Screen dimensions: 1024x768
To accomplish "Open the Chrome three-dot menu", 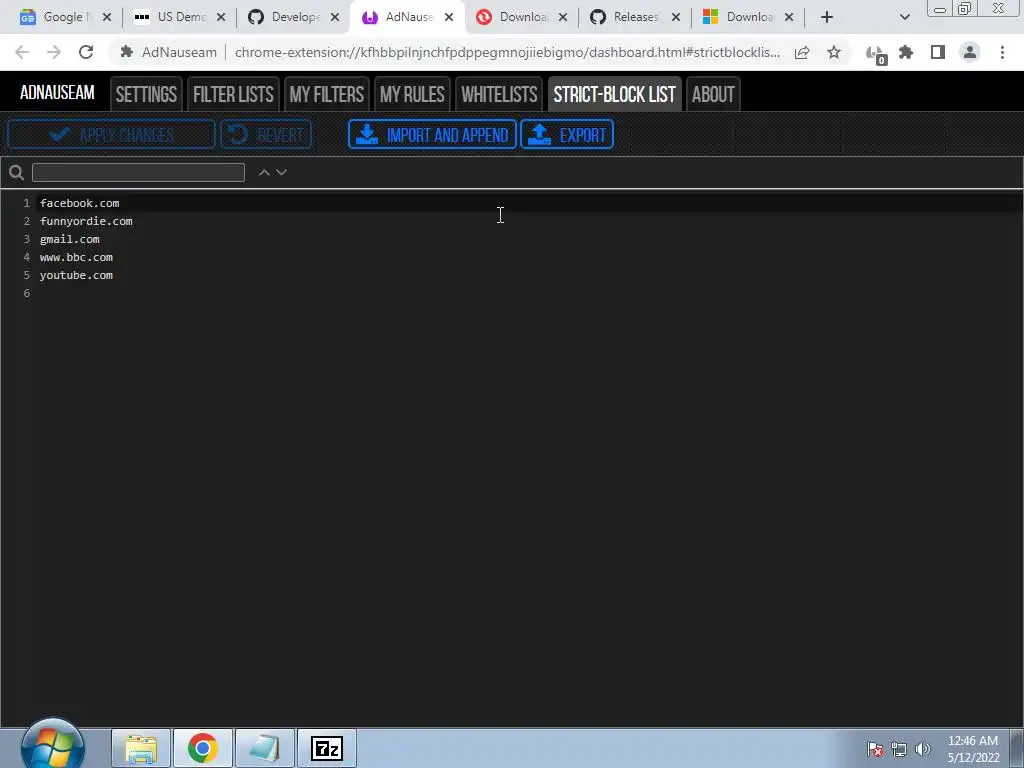I will click(1002, 52).
